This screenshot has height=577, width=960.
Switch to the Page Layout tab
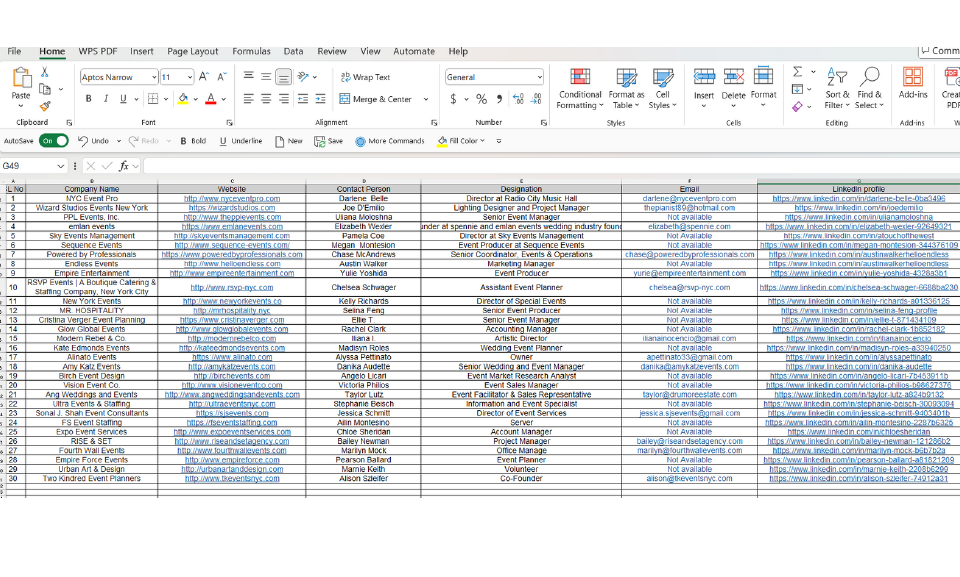point(192,51)
